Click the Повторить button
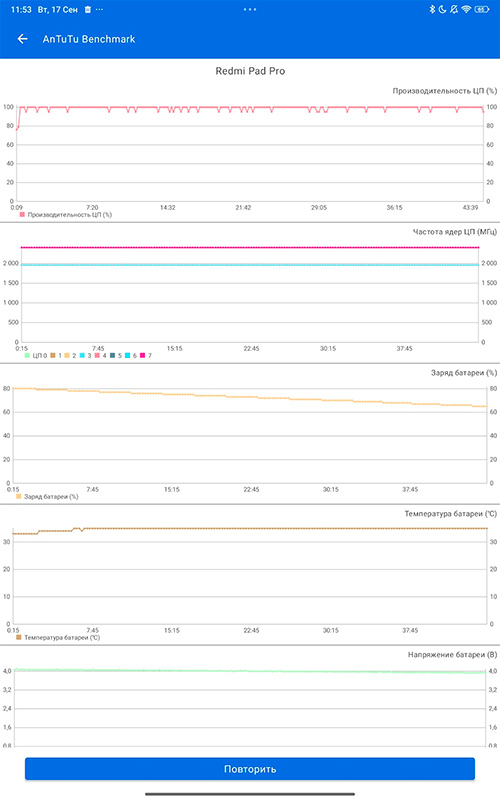 [250, 768]
